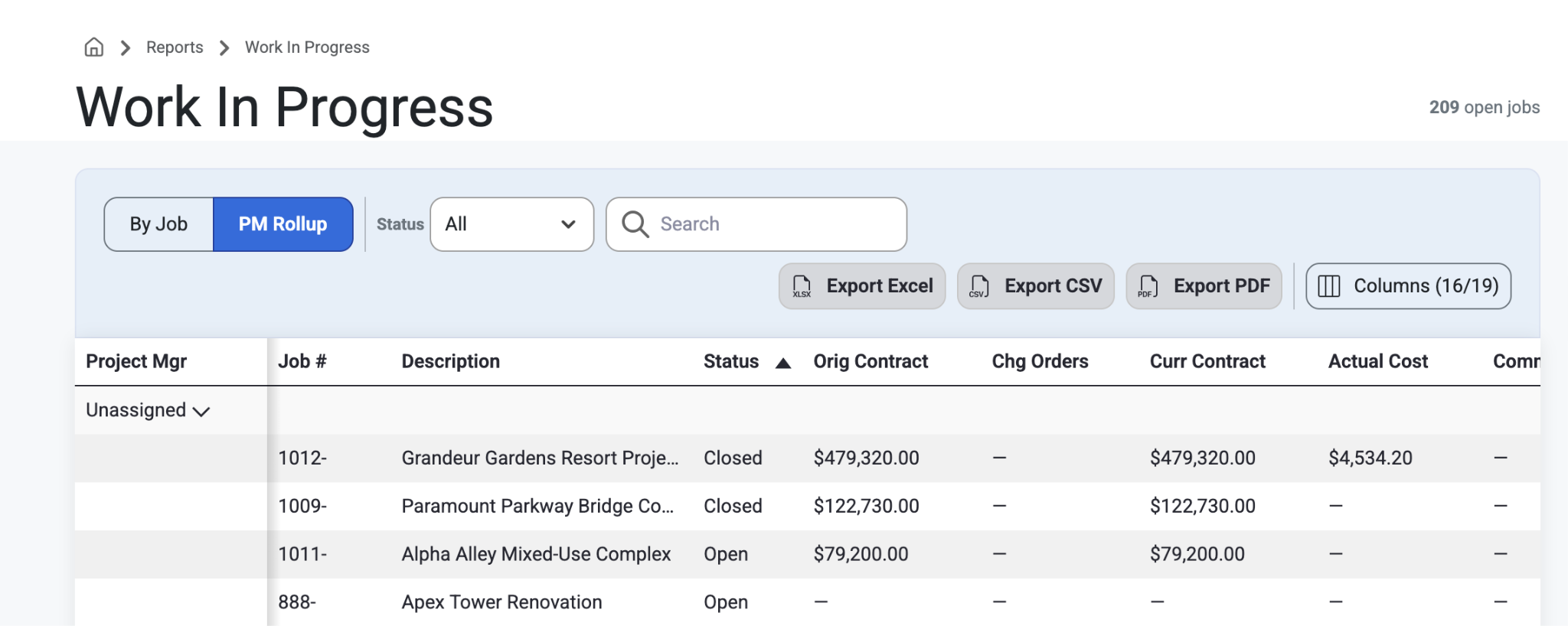This screenshot has width=1568, height=626.
Task: Switch to the By Job view
Action: pos(158,224)
